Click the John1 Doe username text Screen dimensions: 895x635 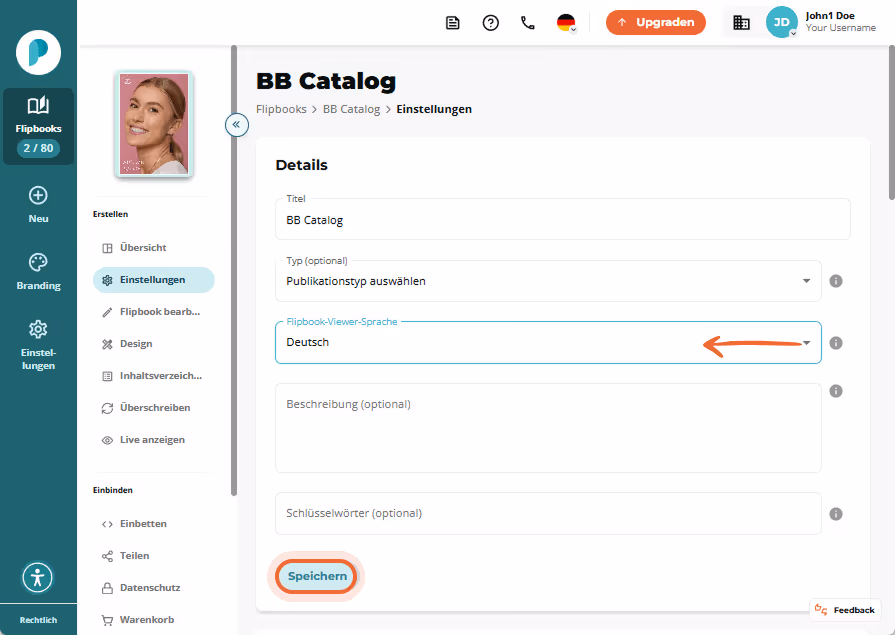coord(830,15)
